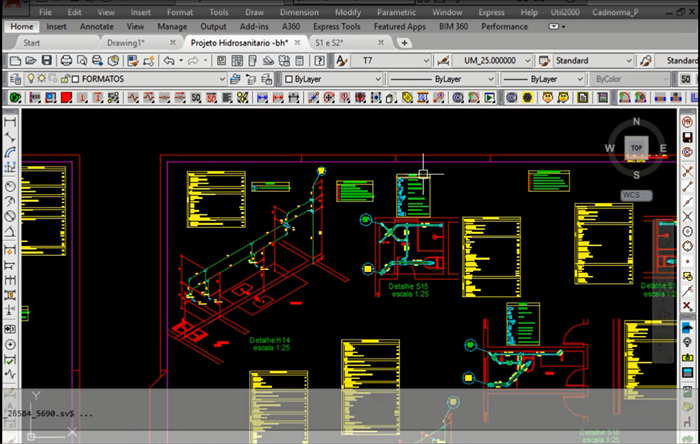
Task: Select the Diameter dimension tool
Action: coord(10,217)
